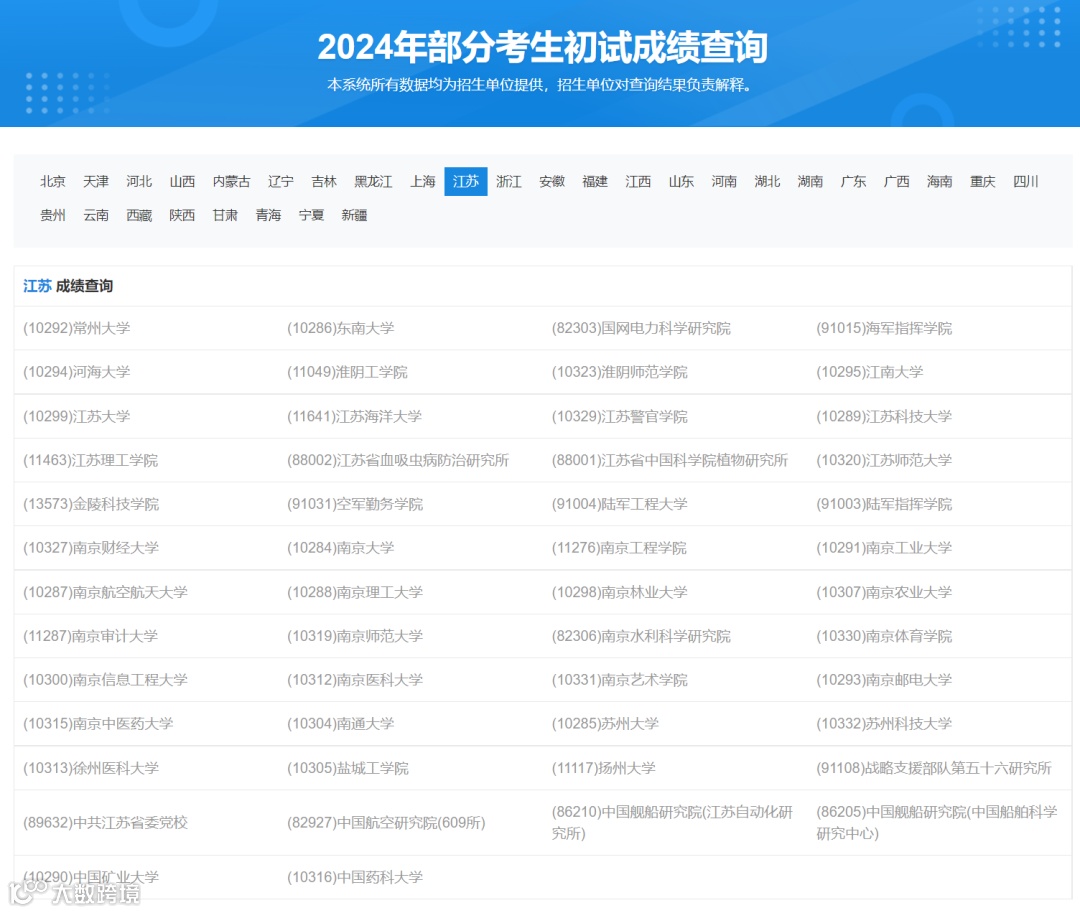Open (10292)常州大学 score query

coord(76,328)
